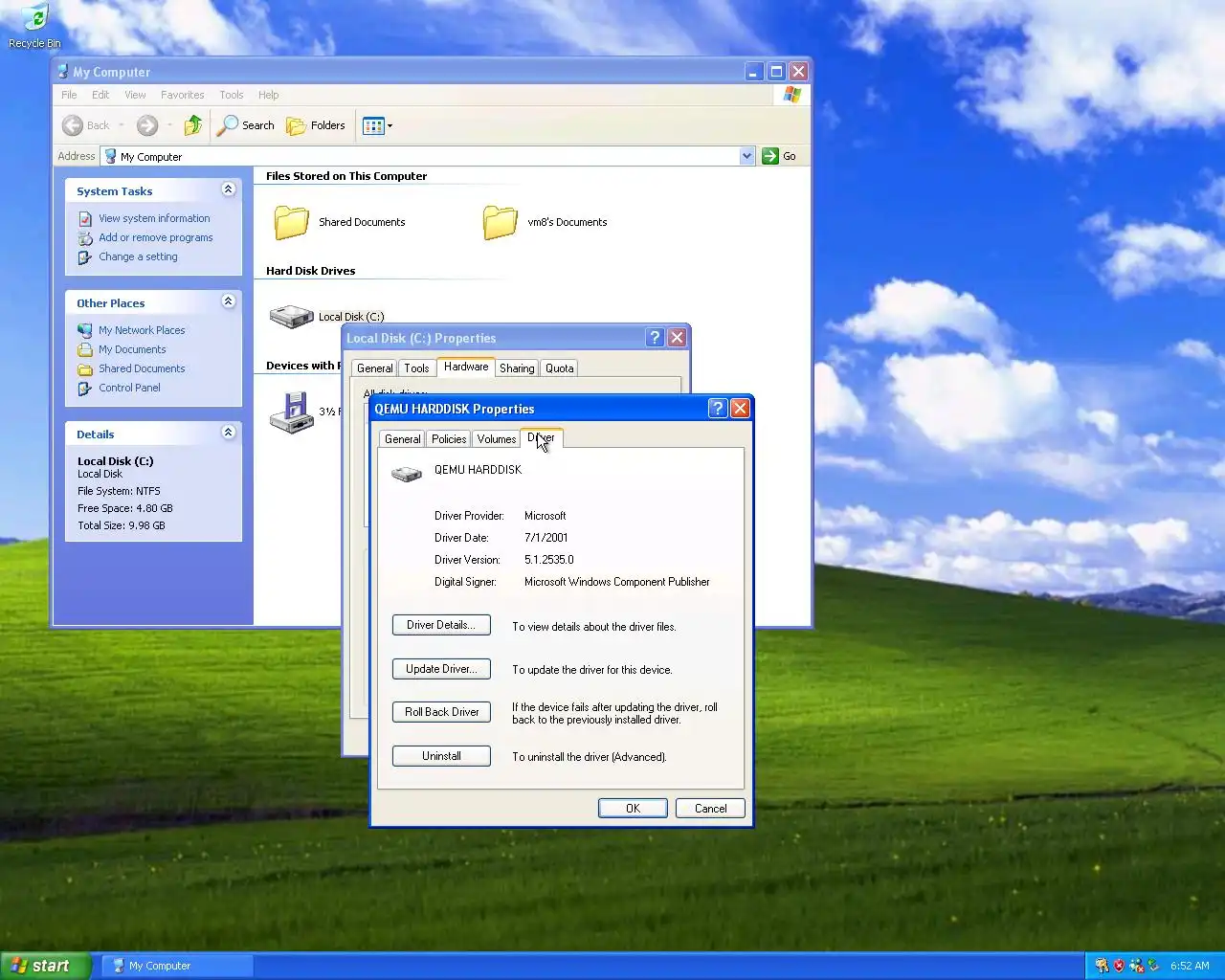Open the Tools menu
Screen dimensions: 1225x980
click(232, 95)
